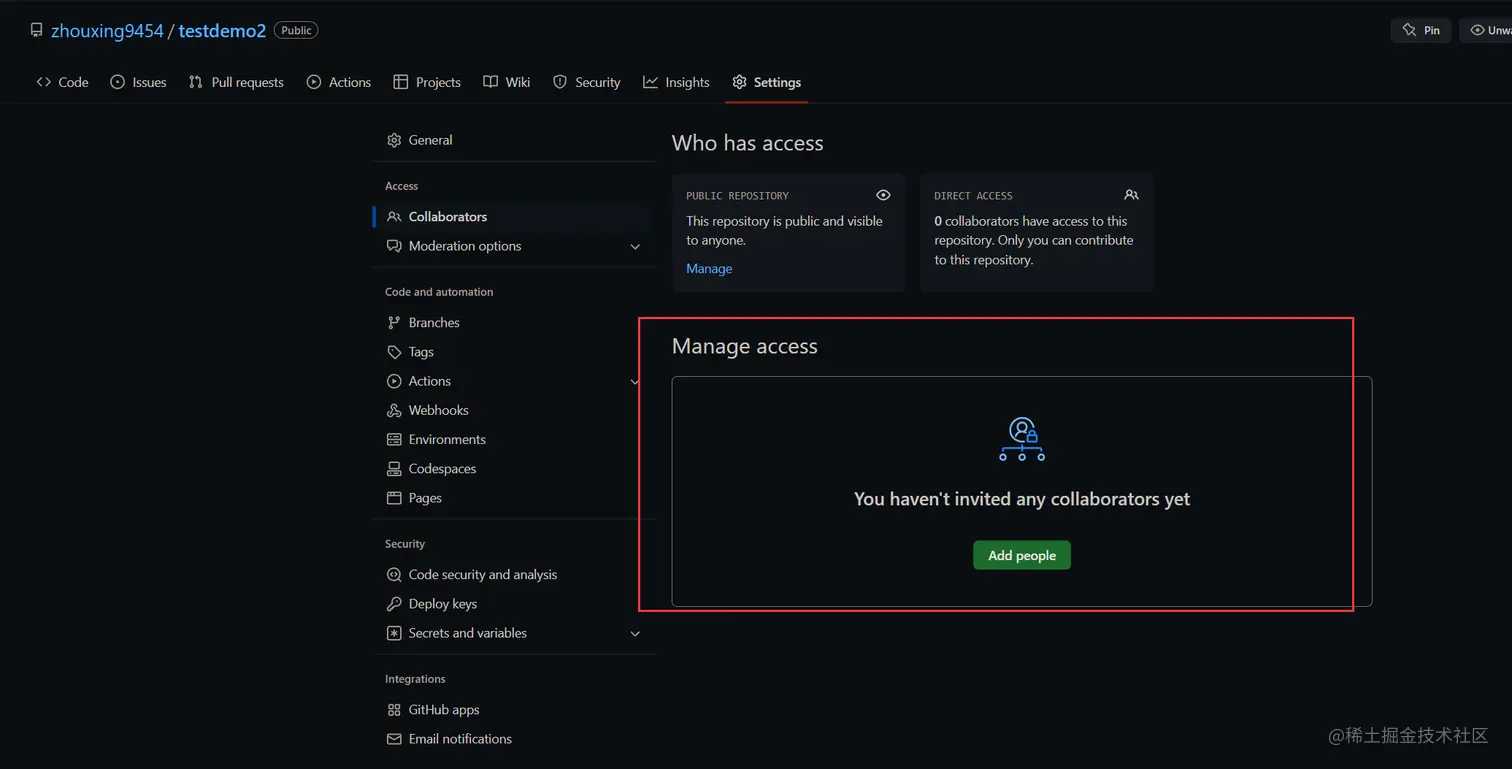The height and width of the screenshot is (769, 1512).
Task: Click the Unwatch eye button
Action: [1487, 30]
